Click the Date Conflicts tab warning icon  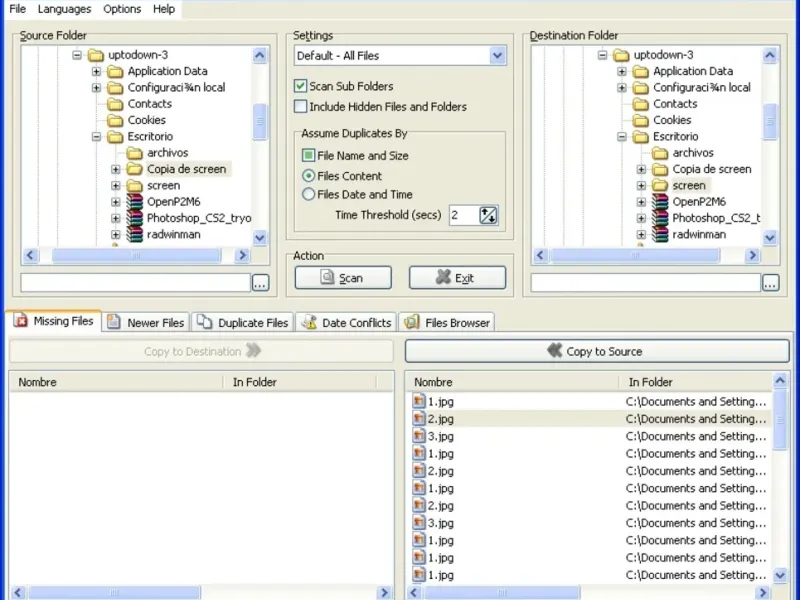tap(309, 322)
